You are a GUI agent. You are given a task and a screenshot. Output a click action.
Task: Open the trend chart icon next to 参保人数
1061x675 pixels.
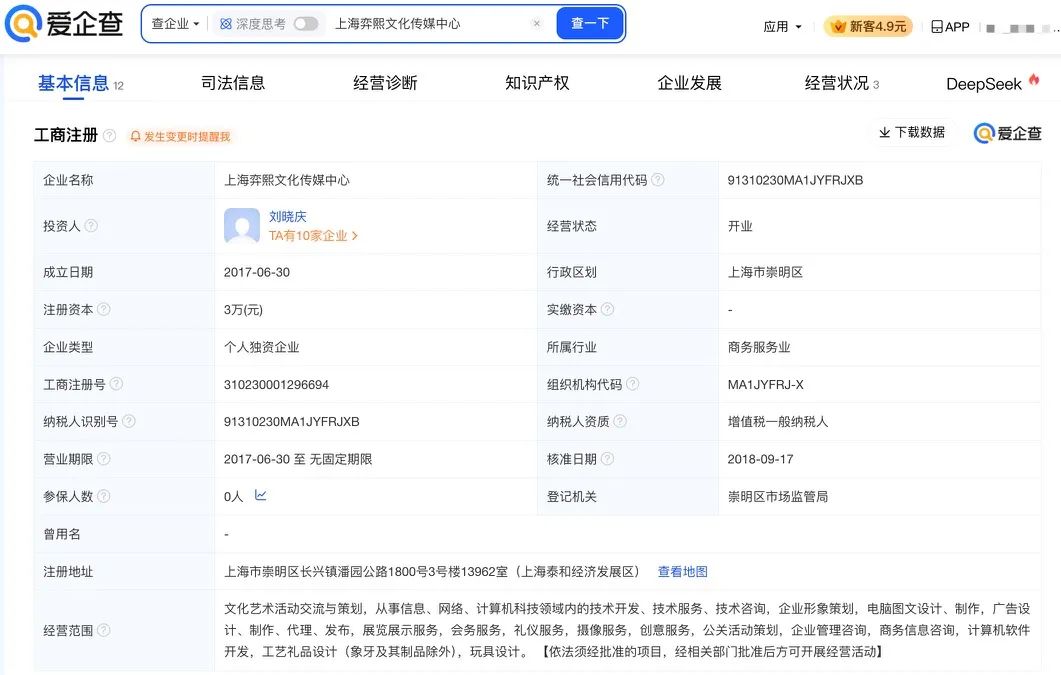tap(262, 496)
